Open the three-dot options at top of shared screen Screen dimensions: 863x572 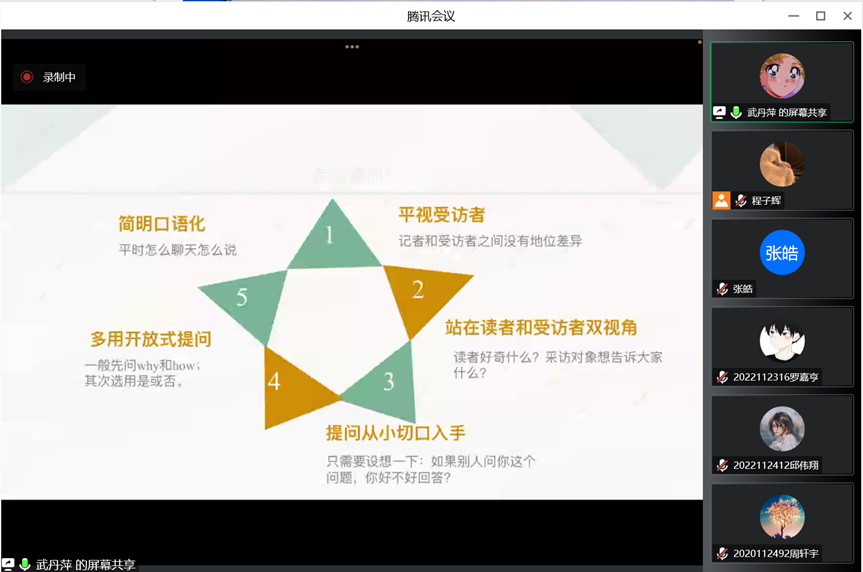(x=352, y=47)
